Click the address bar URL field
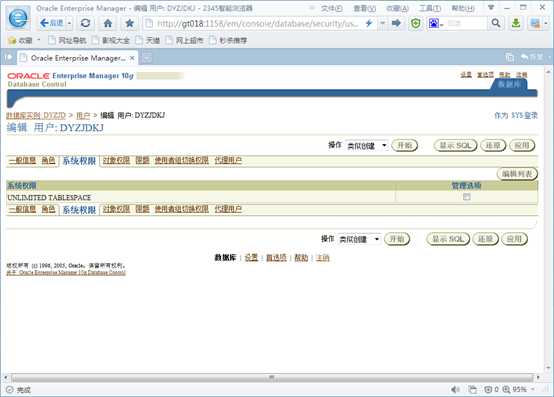The image size is (554, 397). (257, 24)
